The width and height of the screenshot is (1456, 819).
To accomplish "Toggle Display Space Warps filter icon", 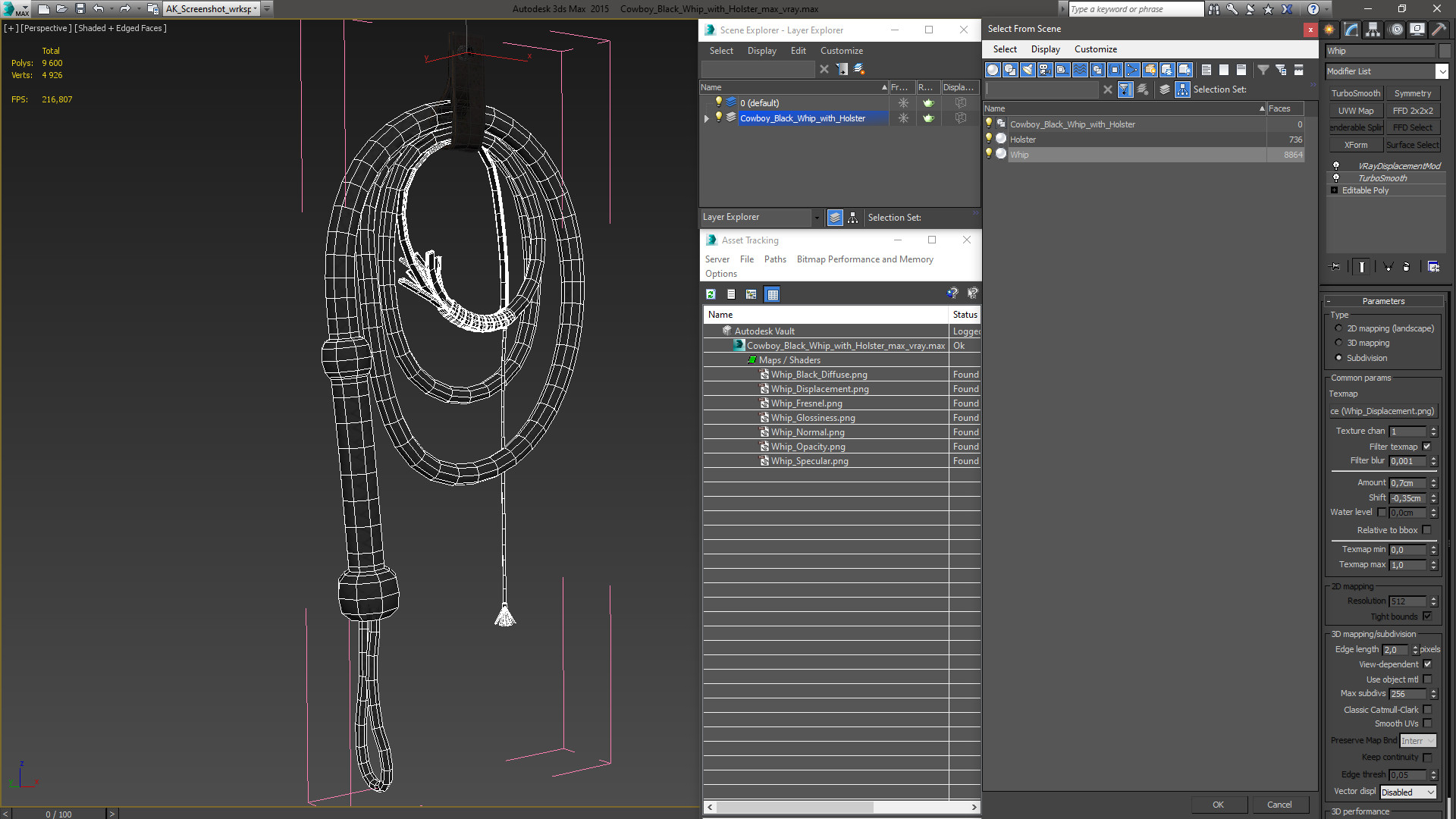I will coord(1080,70).
